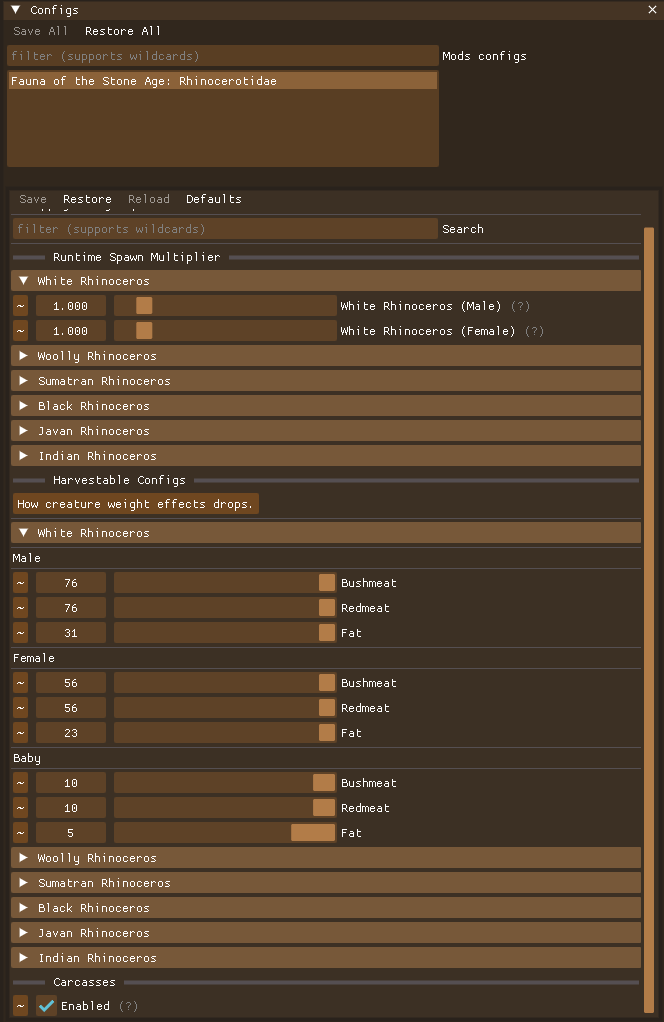664x1022 pixels.
Task: Click the tilde icon next to Male Bushmeat
Action: click(20, 583)
